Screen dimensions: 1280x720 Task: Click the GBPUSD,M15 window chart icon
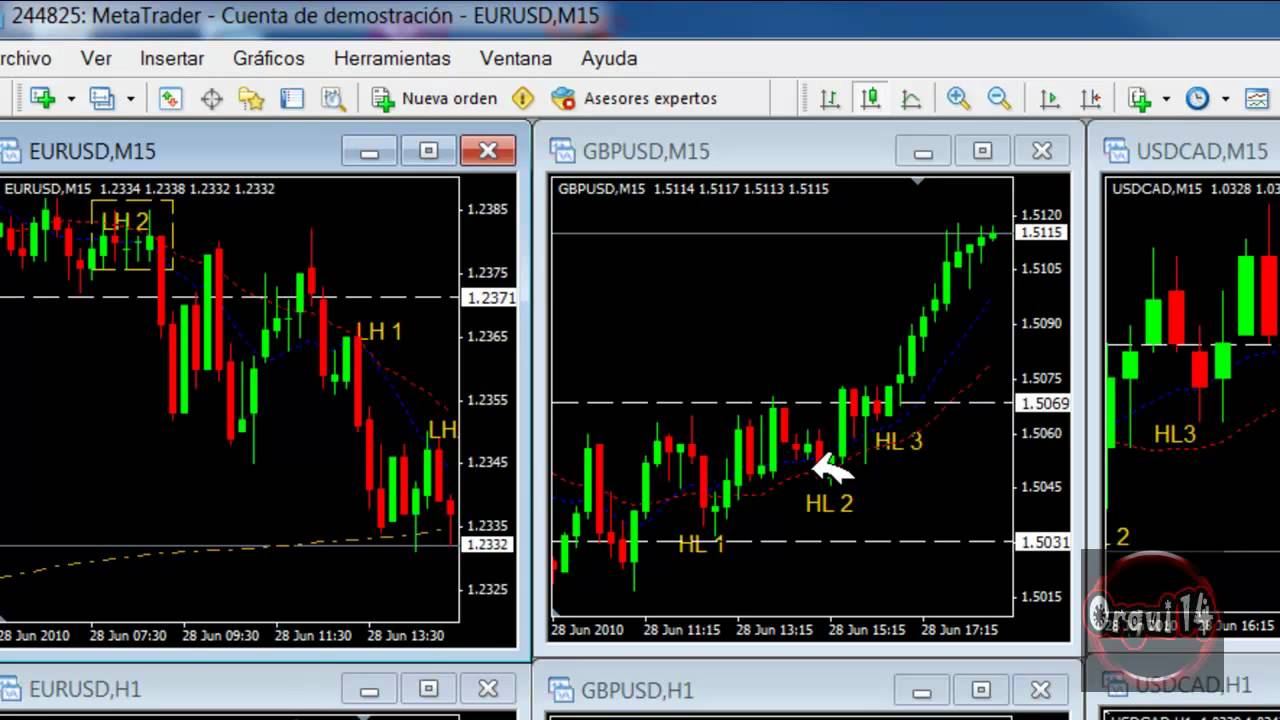pyautogui.click(x=562, y=151)
